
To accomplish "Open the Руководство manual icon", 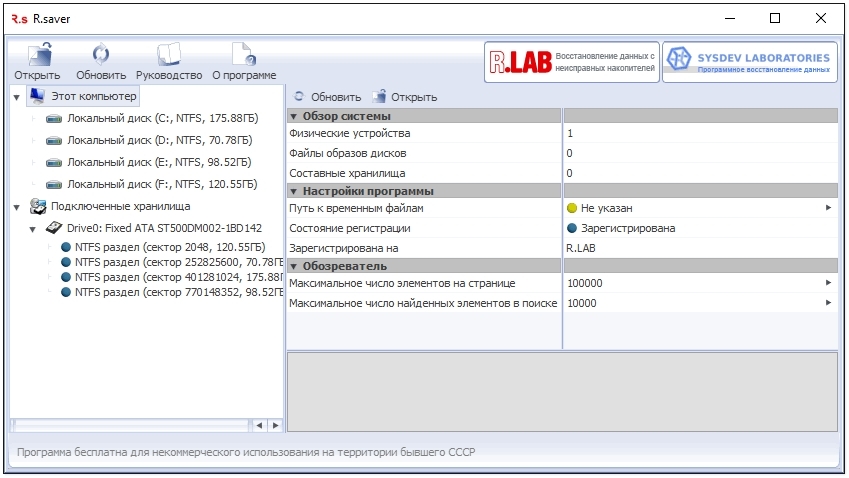I will tap(169, 55).
